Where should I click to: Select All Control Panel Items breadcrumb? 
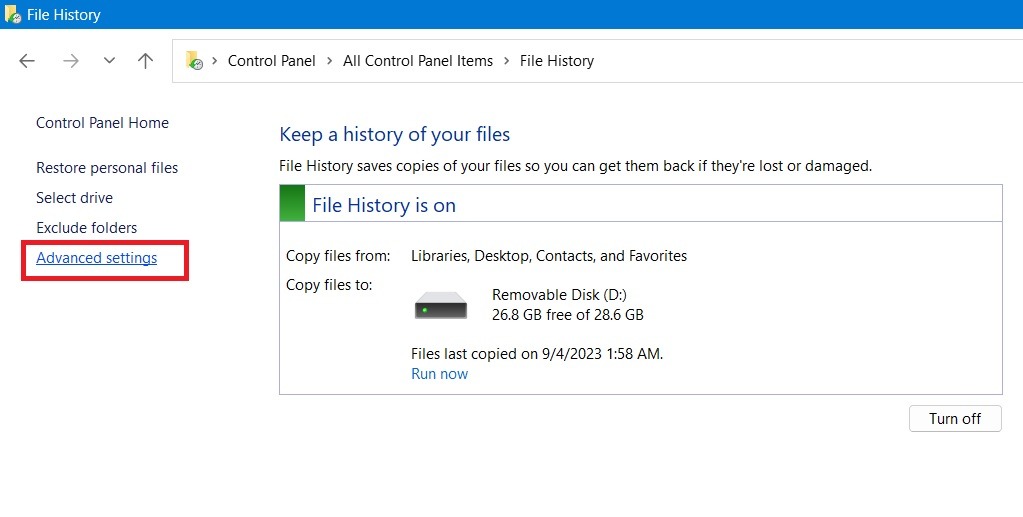(x=418, y=61)
